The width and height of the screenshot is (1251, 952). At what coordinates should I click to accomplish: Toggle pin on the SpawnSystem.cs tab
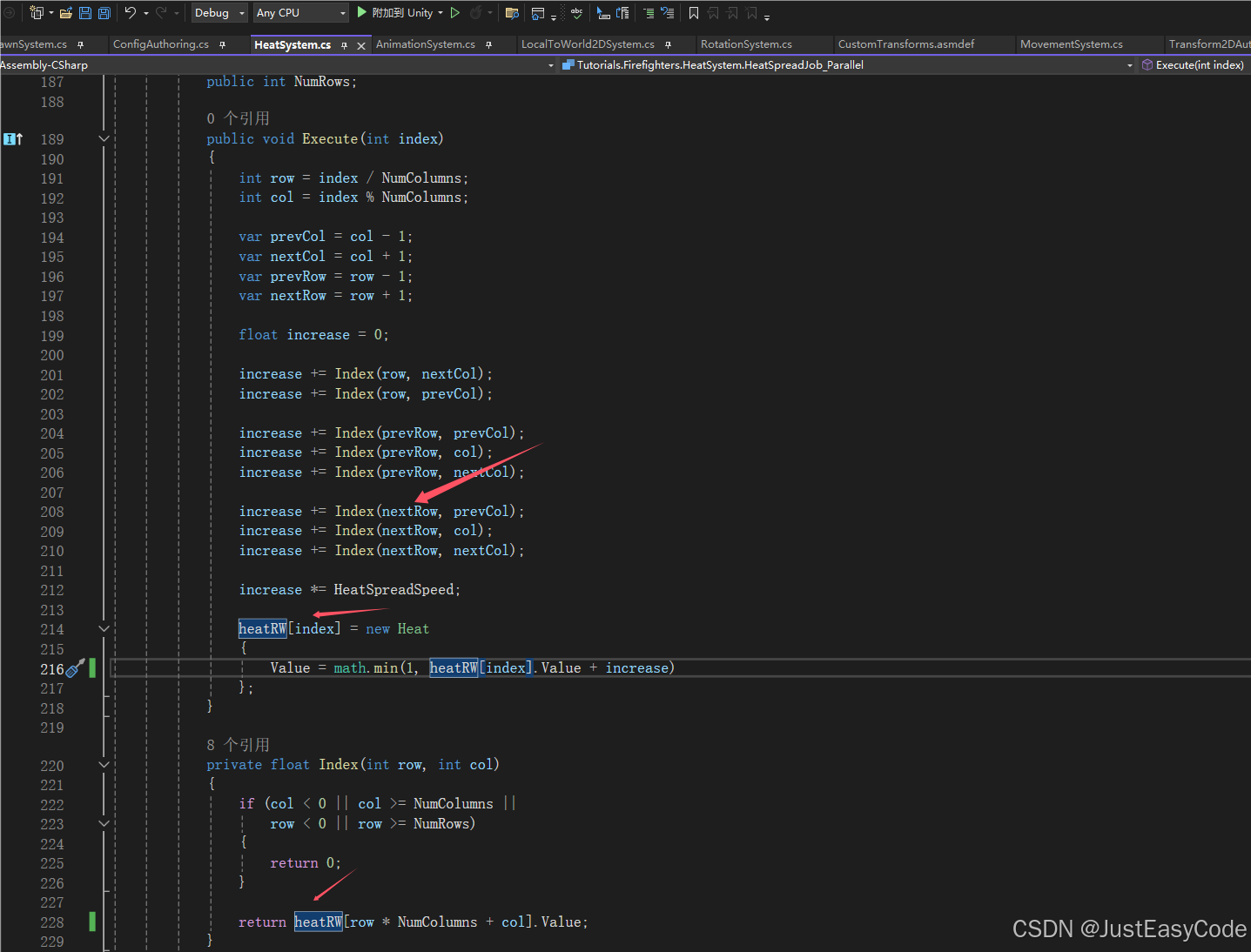(x=81, y=44)
